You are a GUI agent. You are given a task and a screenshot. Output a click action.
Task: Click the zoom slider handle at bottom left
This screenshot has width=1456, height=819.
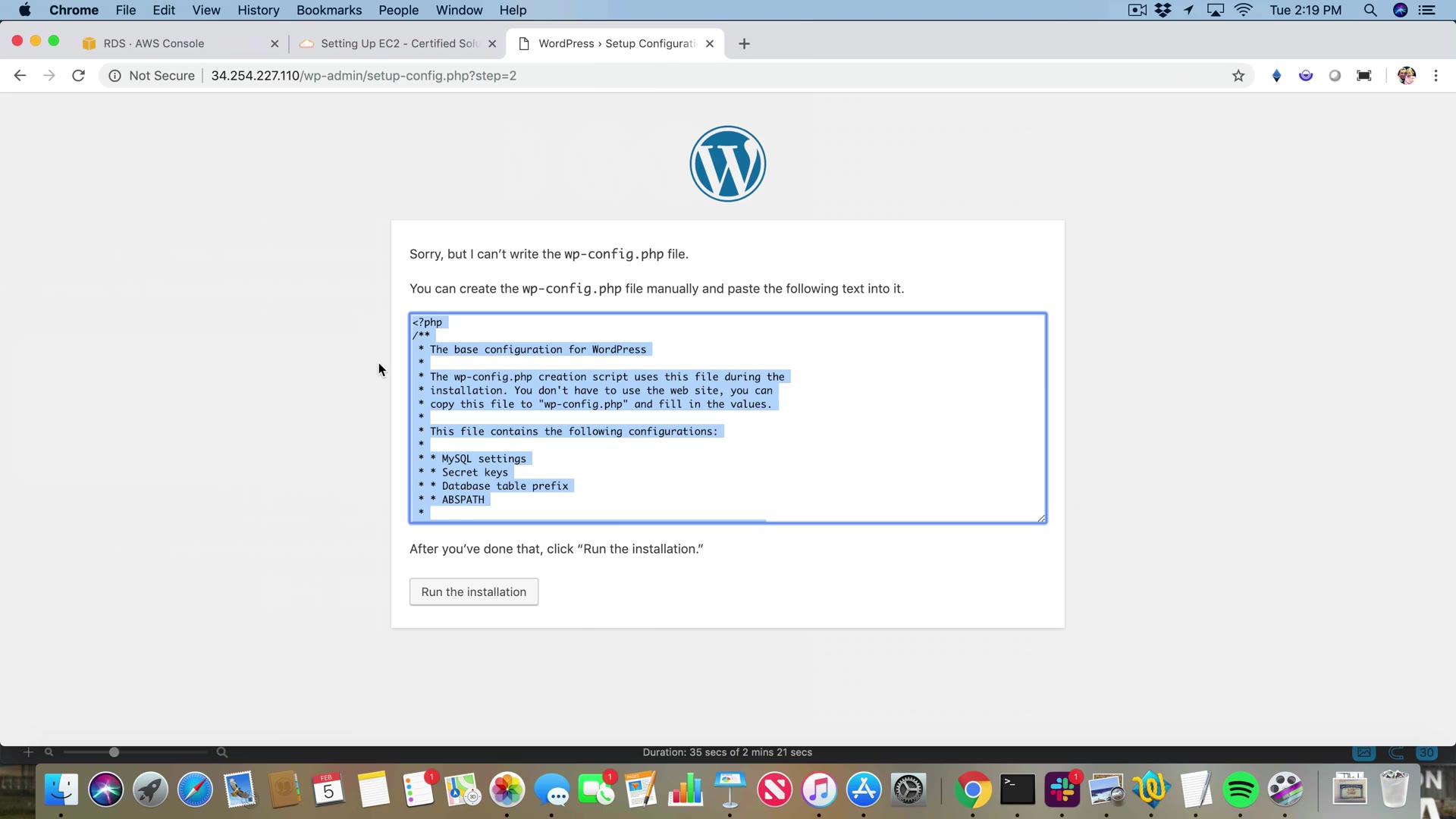tap(114, 752)
